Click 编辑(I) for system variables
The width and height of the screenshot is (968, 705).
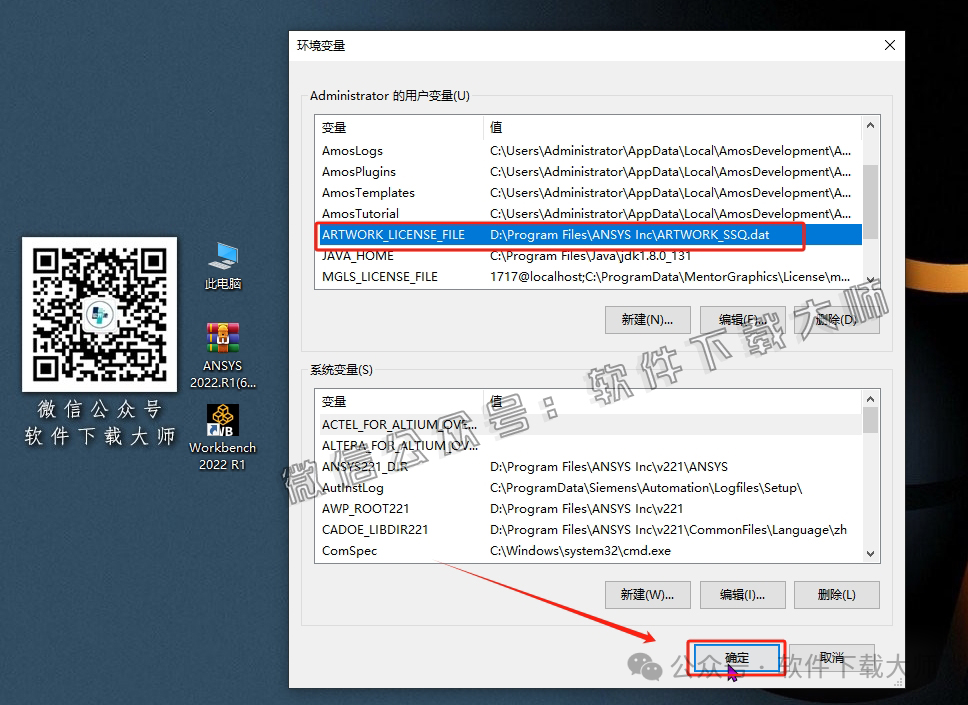[742, 594]
